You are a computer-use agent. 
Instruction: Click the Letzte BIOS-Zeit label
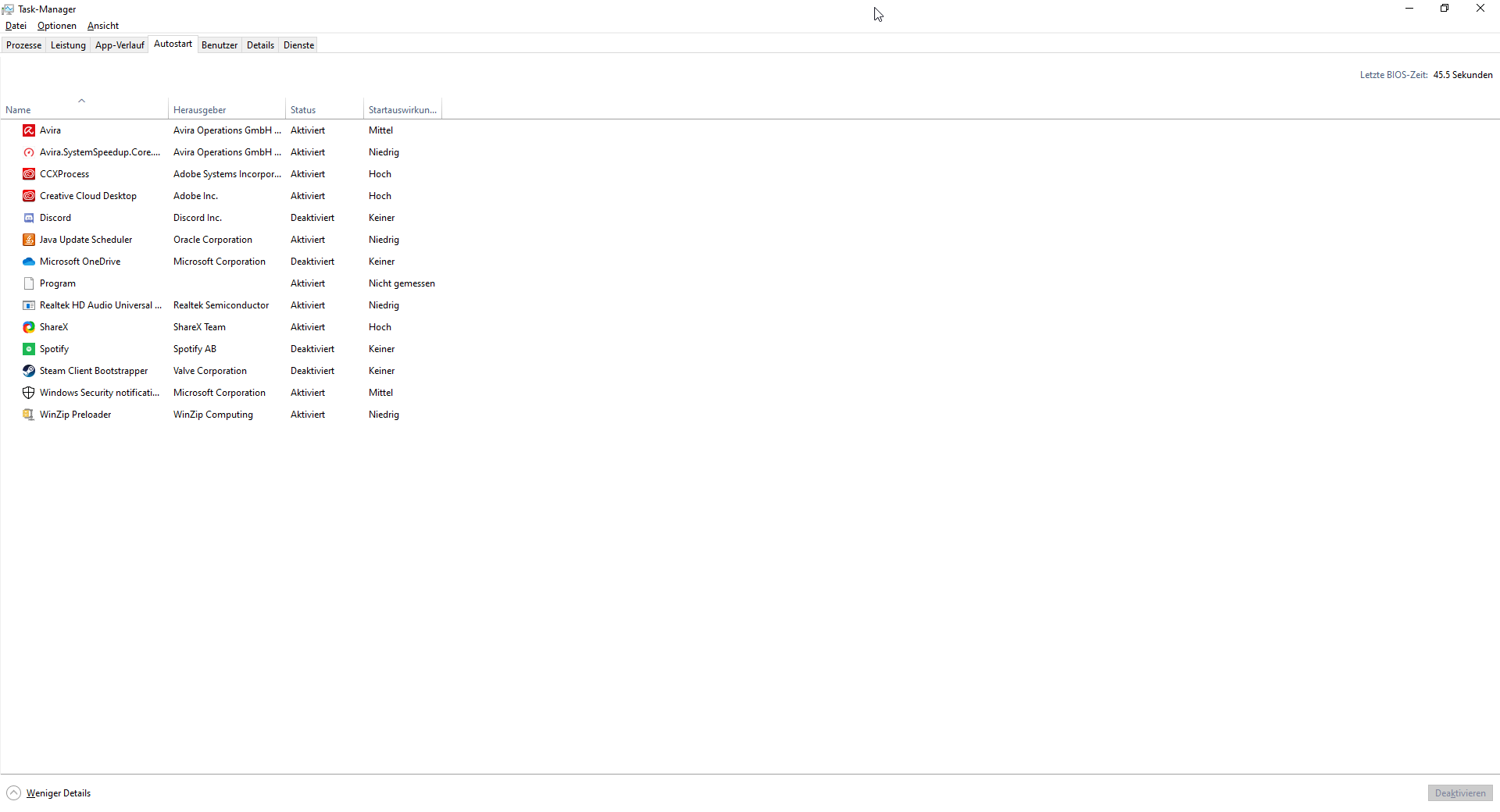click(x=1394, y=75)
